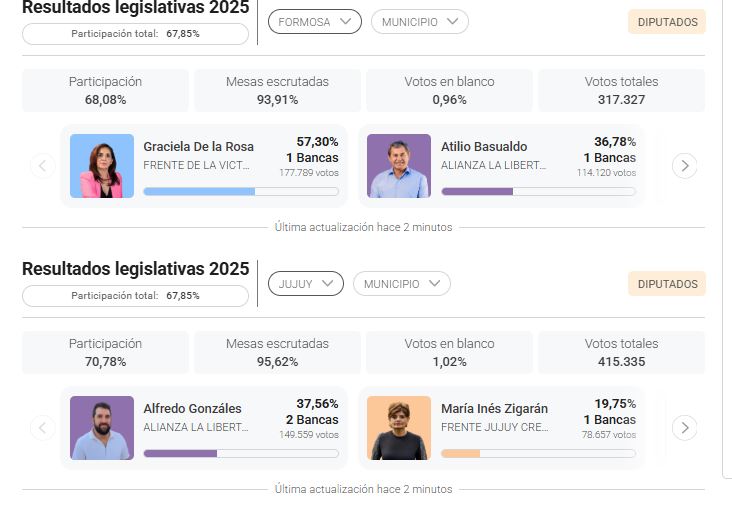
Task: Click María Inés Zigarán orange vote bar
Action: click(x=461, y=453)
